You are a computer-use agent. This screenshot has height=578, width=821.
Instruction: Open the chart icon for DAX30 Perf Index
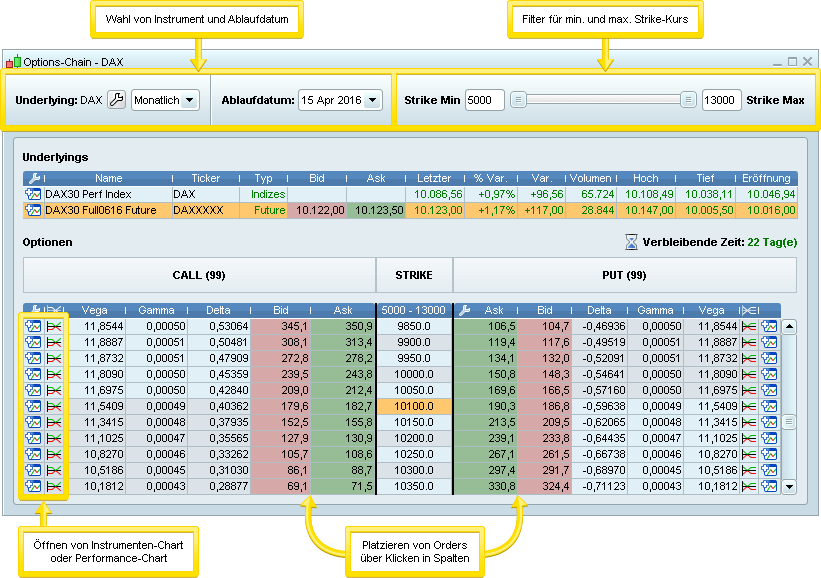click(33, 194)
